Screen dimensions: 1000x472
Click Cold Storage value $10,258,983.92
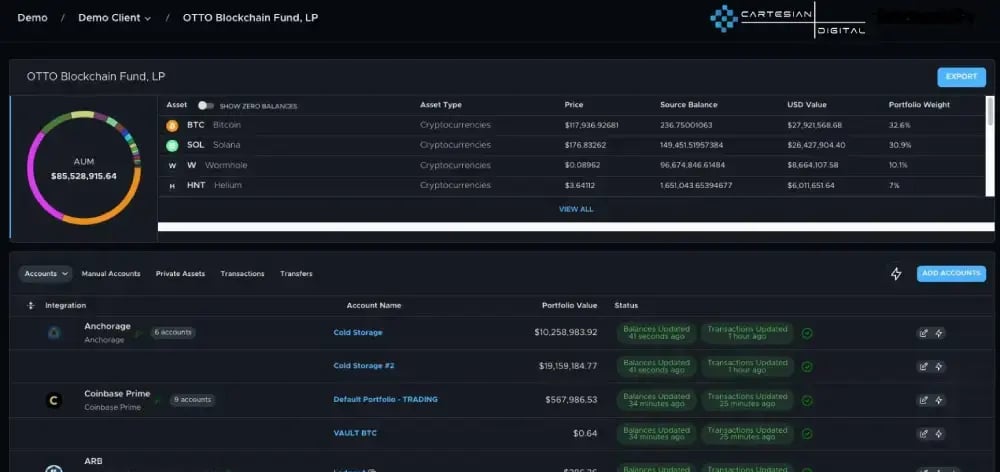pos(566,332)
